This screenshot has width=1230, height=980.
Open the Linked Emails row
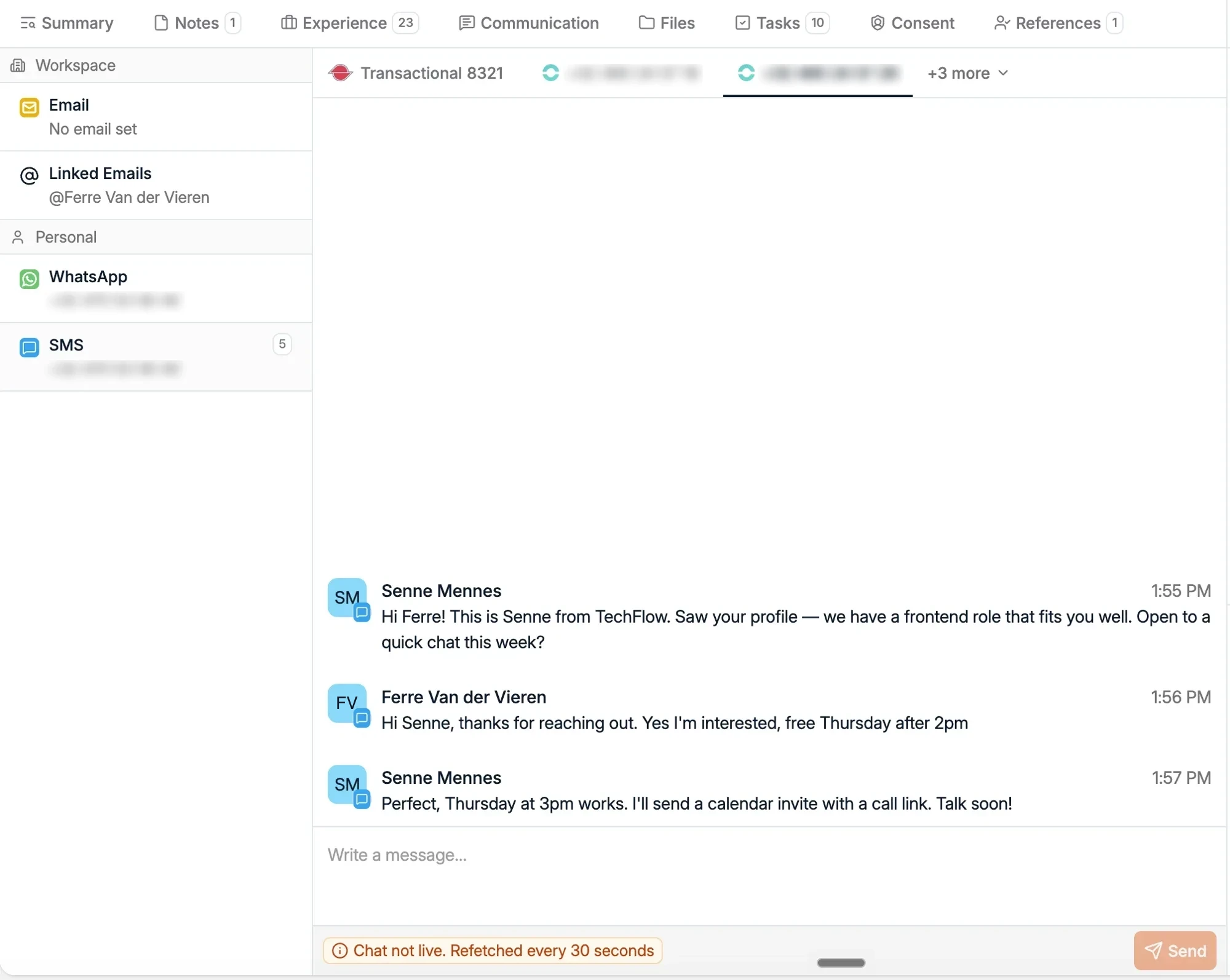[x=156, y=185]
